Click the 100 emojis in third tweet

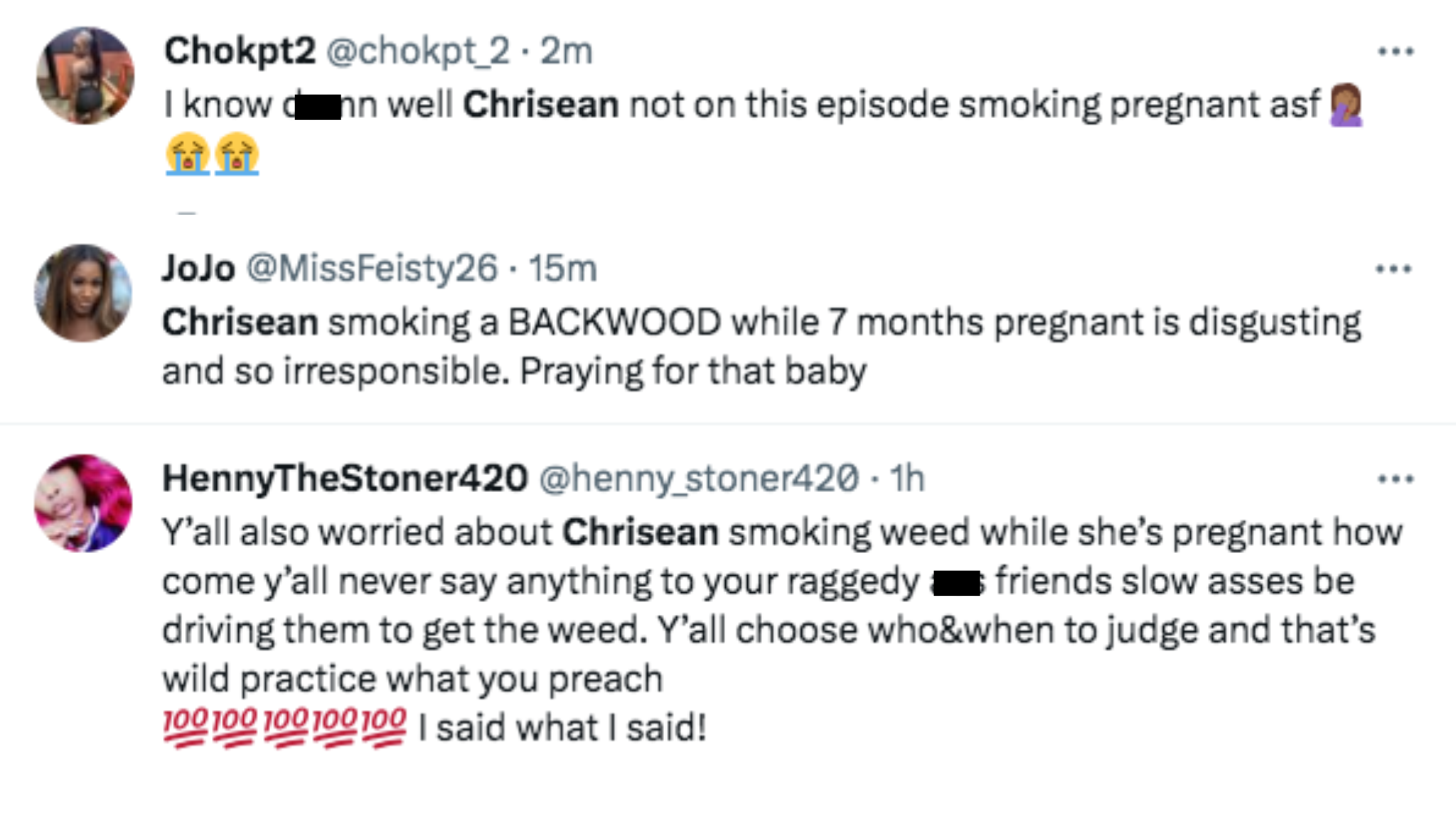click(x=284, y=727)
